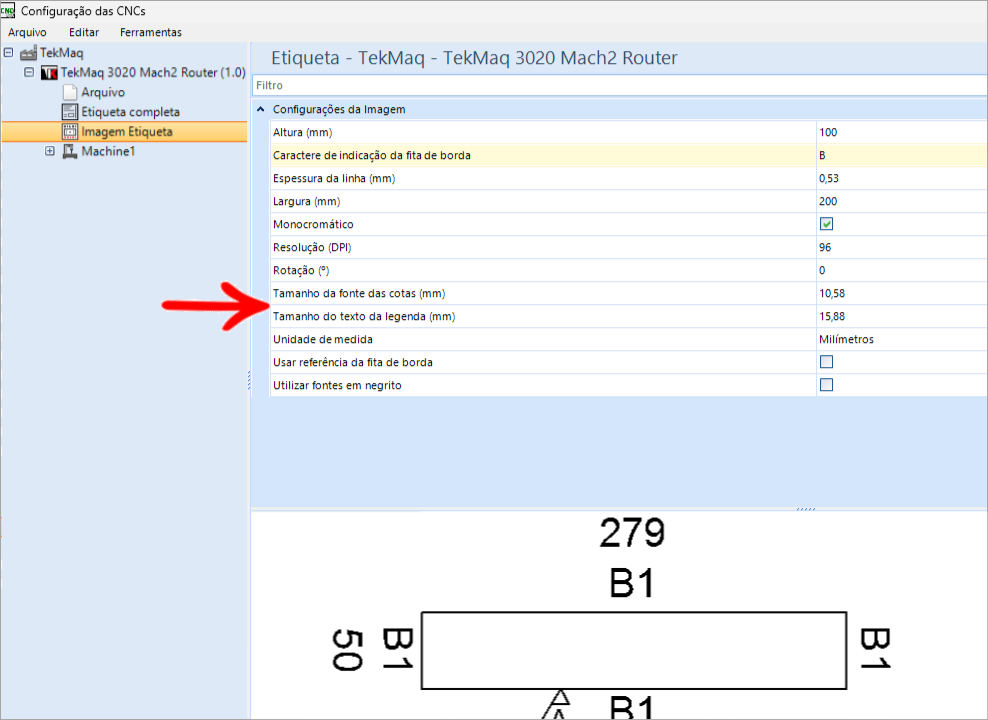Enable Utilizar fontes em negrito checkbox
The width and height of the screenshot is (988, 720).
(826, 385)
